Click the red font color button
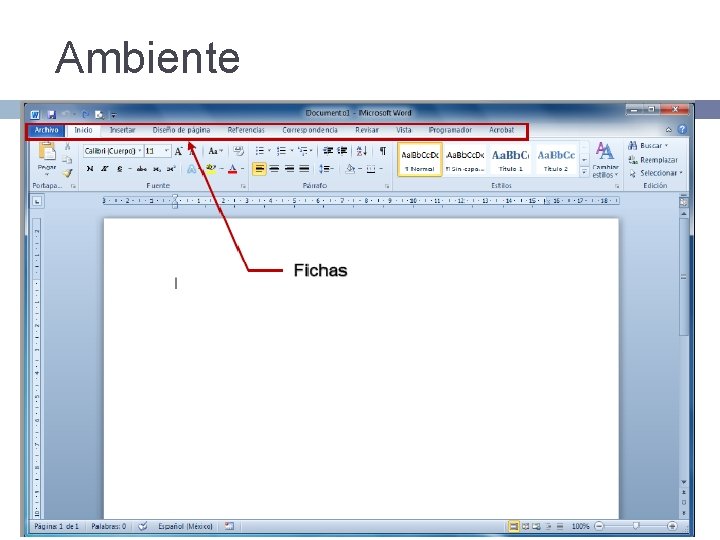The image size is (720, 540). pyautogui.click(x=233, y=169)
